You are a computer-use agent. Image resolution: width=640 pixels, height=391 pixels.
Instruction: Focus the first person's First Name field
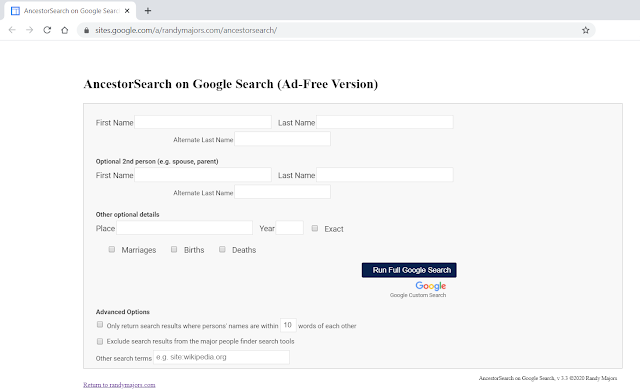pos(203,122)
